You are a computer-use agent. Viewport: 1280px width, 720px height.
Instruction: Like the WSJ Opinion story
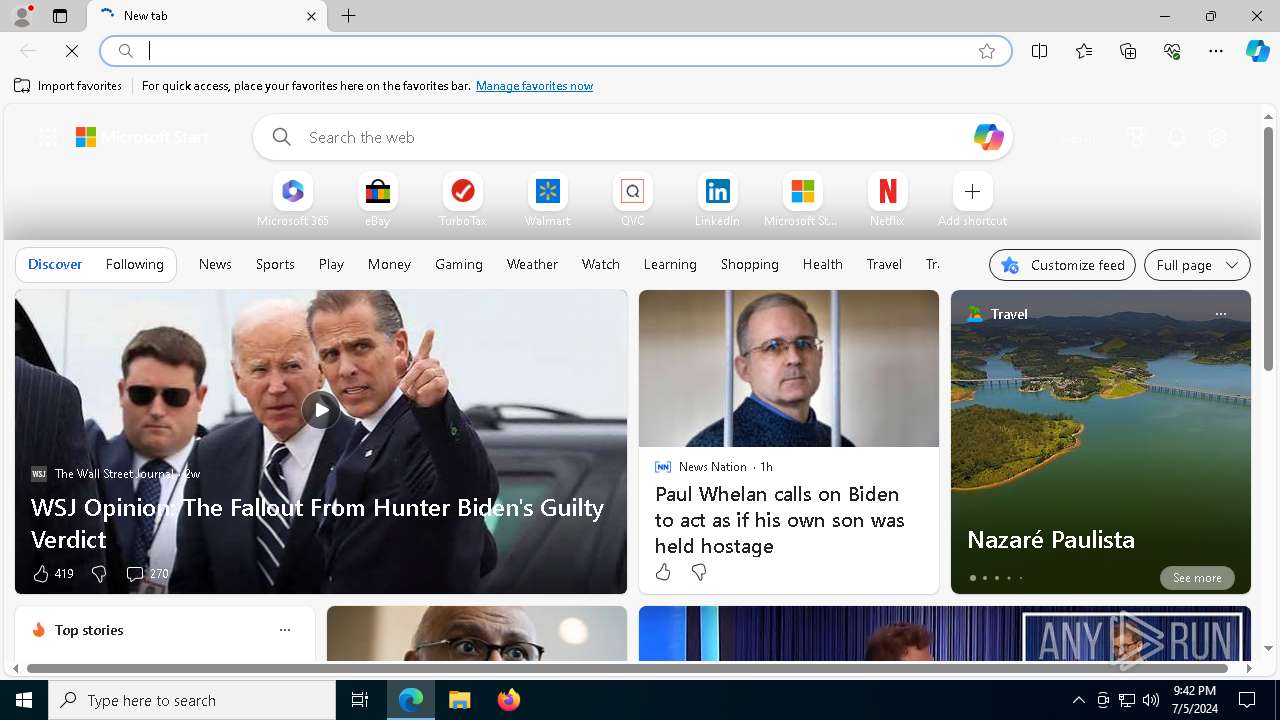52,573
